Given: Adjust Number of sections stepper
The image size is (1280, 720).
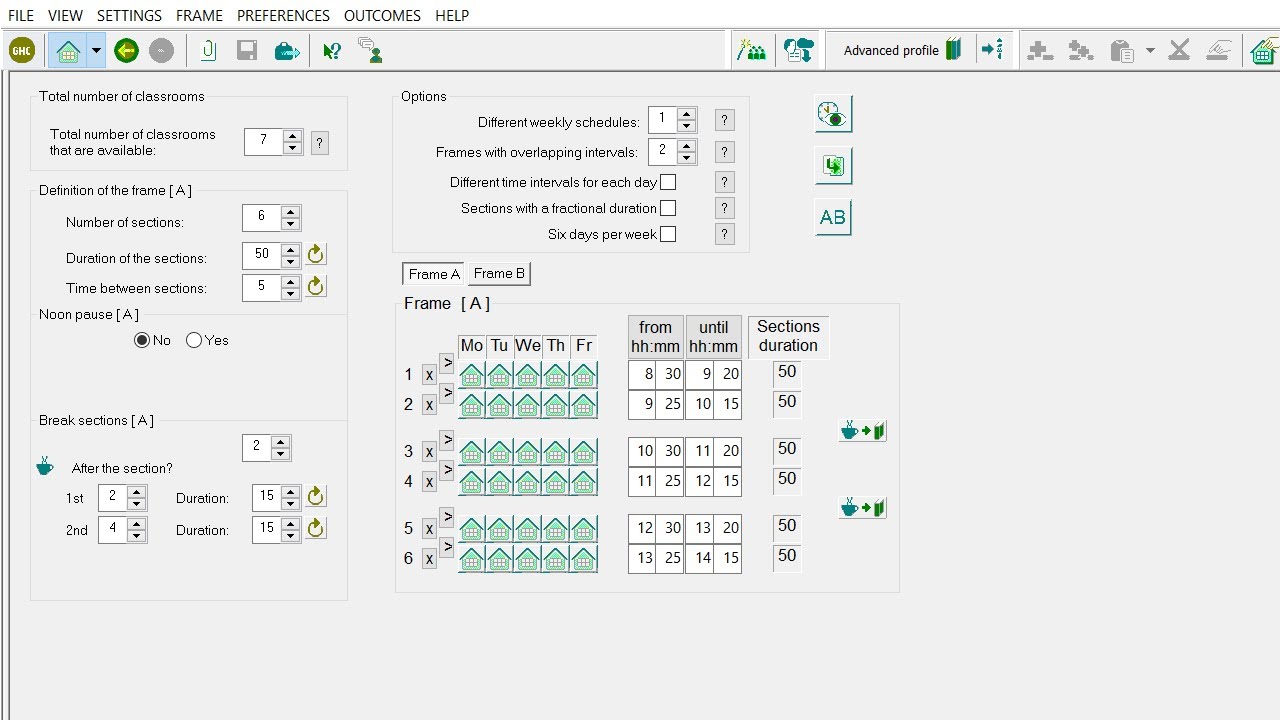Looking at the screenshot, I should 290,217.
